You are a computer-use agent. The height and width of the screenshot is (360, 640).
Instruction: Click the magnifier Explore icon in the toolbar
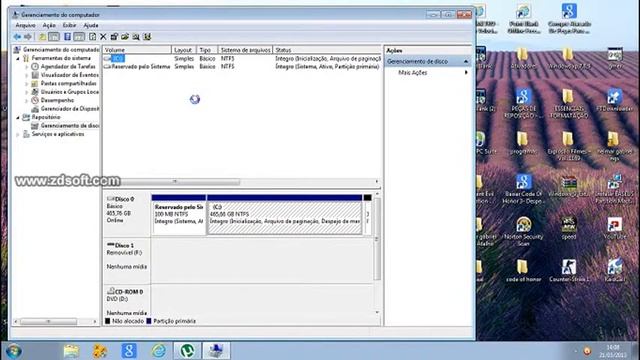(136, 37)
